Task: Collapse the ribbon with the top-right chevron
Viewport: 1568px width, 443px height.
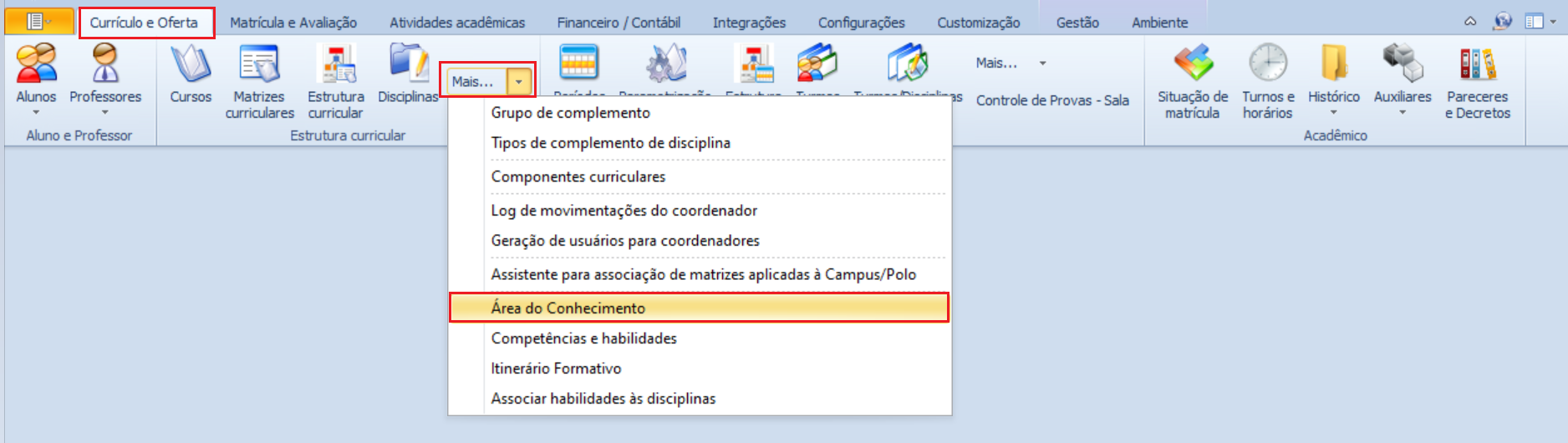Action: click(1470, 22)
